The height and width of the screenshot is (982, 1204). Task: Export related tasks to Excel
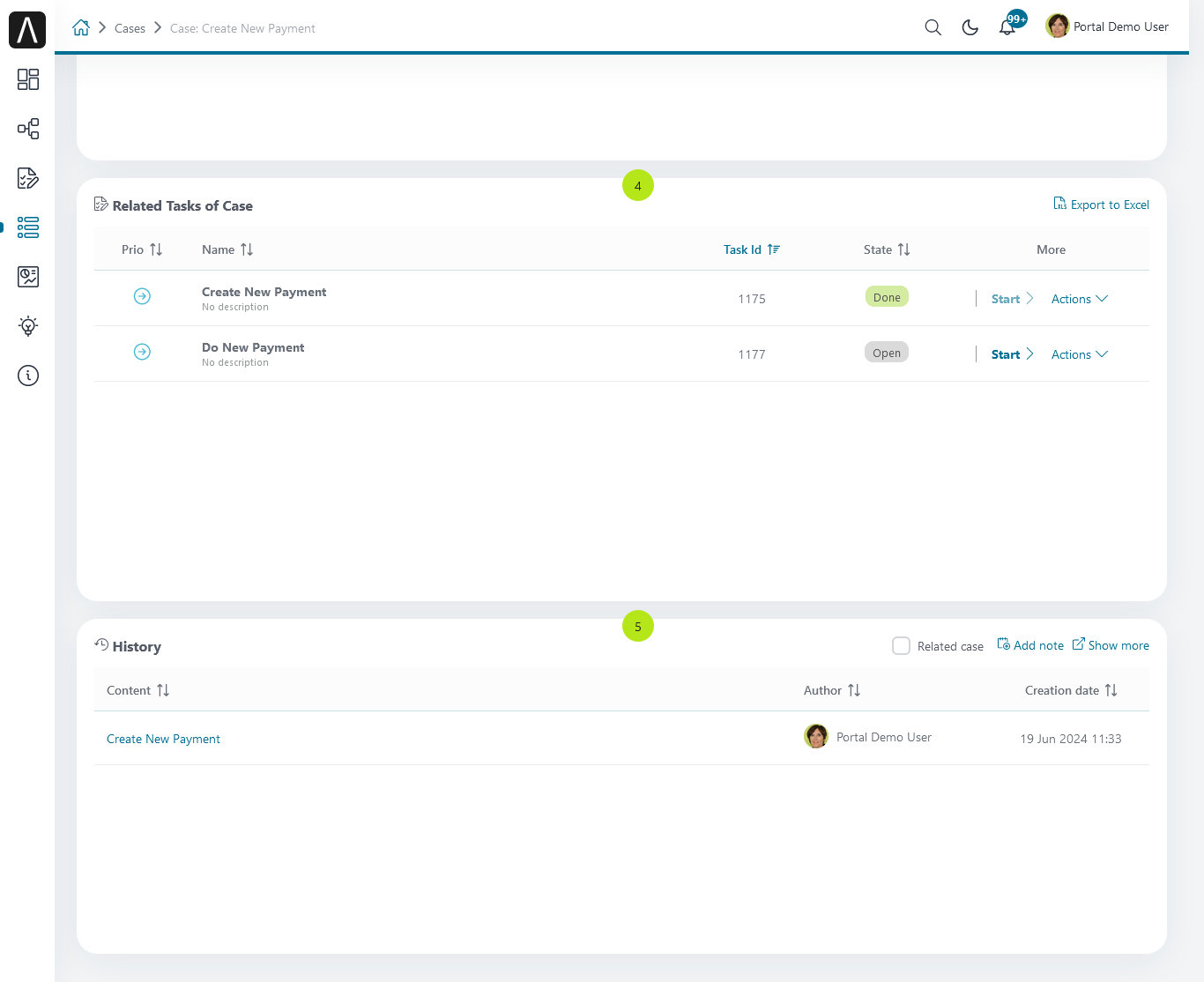pyautogui.click(x=1102, y=205)
